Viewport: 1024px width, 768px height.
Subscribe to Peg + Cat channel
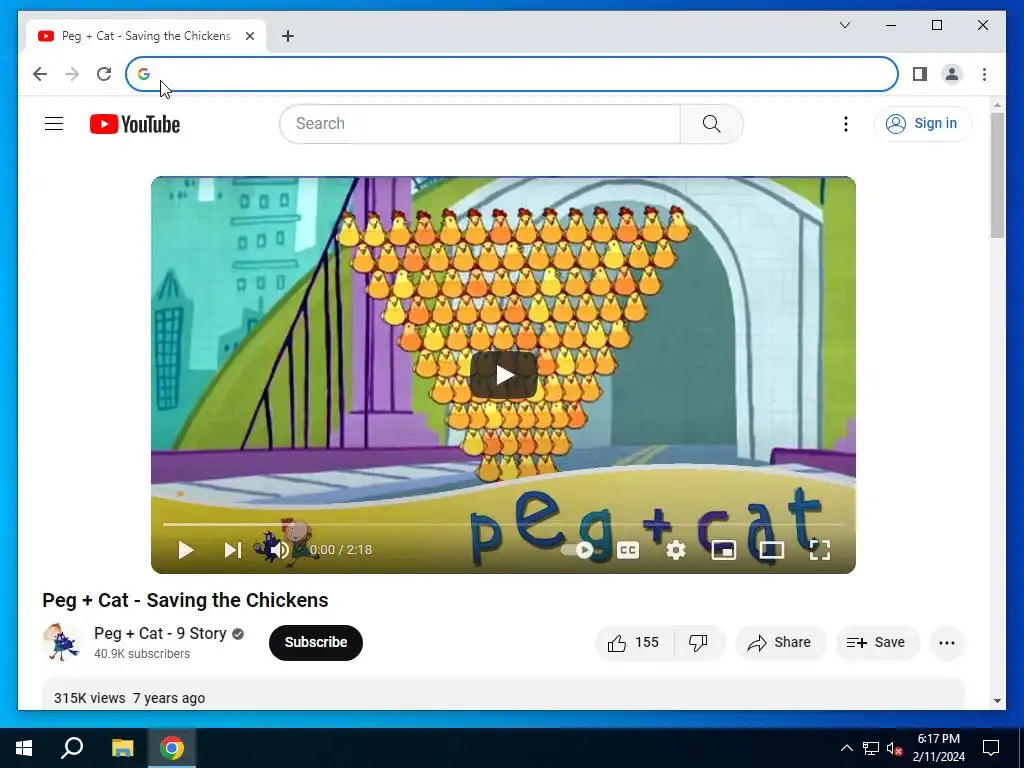315,643
